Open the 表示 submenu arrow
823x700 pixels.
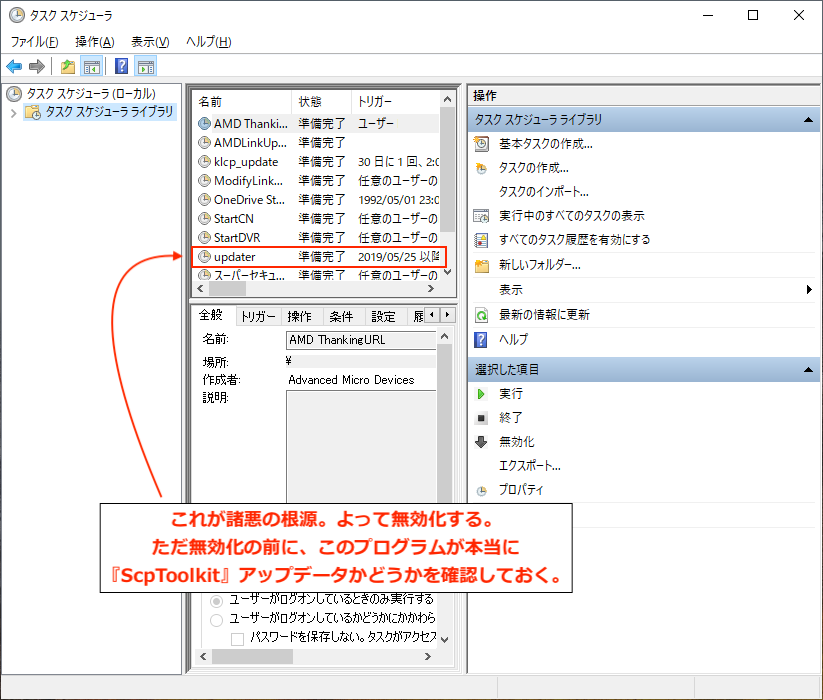[x=809, y=290]
